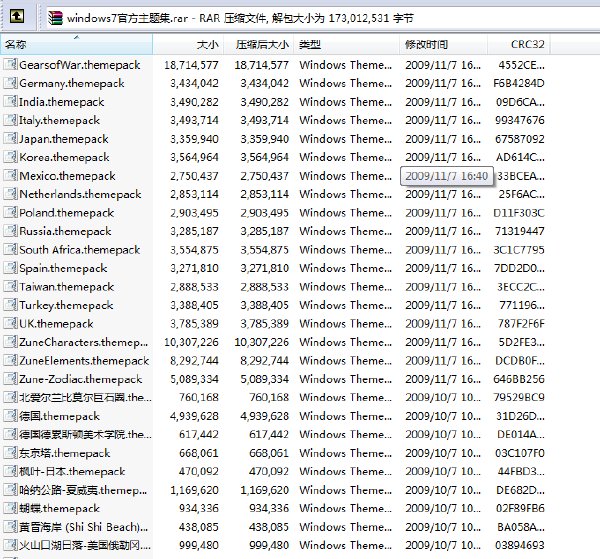600x559 pixels.
Task: Click the Turkey.themepack file icon
Action: pyautogui.click(x=10, y=305)
